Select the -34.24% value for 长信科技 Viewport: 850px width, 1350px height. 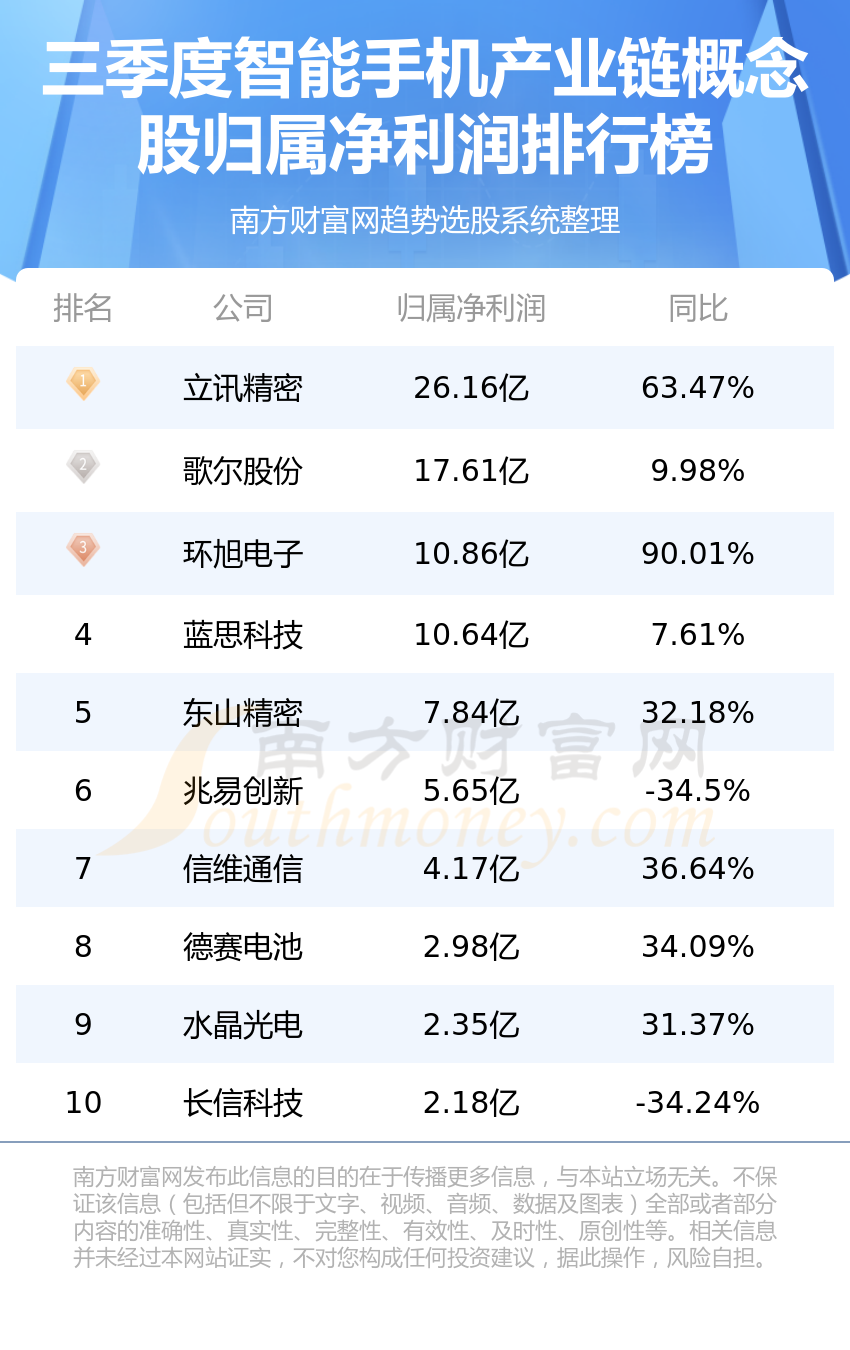(698, 1103)
